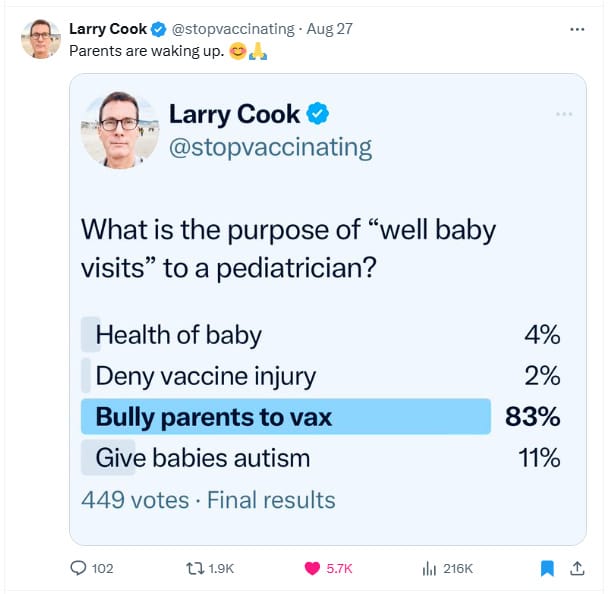608x594 pixels.
Task: Visit the @stopvaccinating handle in the tweet header
Action: [x=233, y=29]
